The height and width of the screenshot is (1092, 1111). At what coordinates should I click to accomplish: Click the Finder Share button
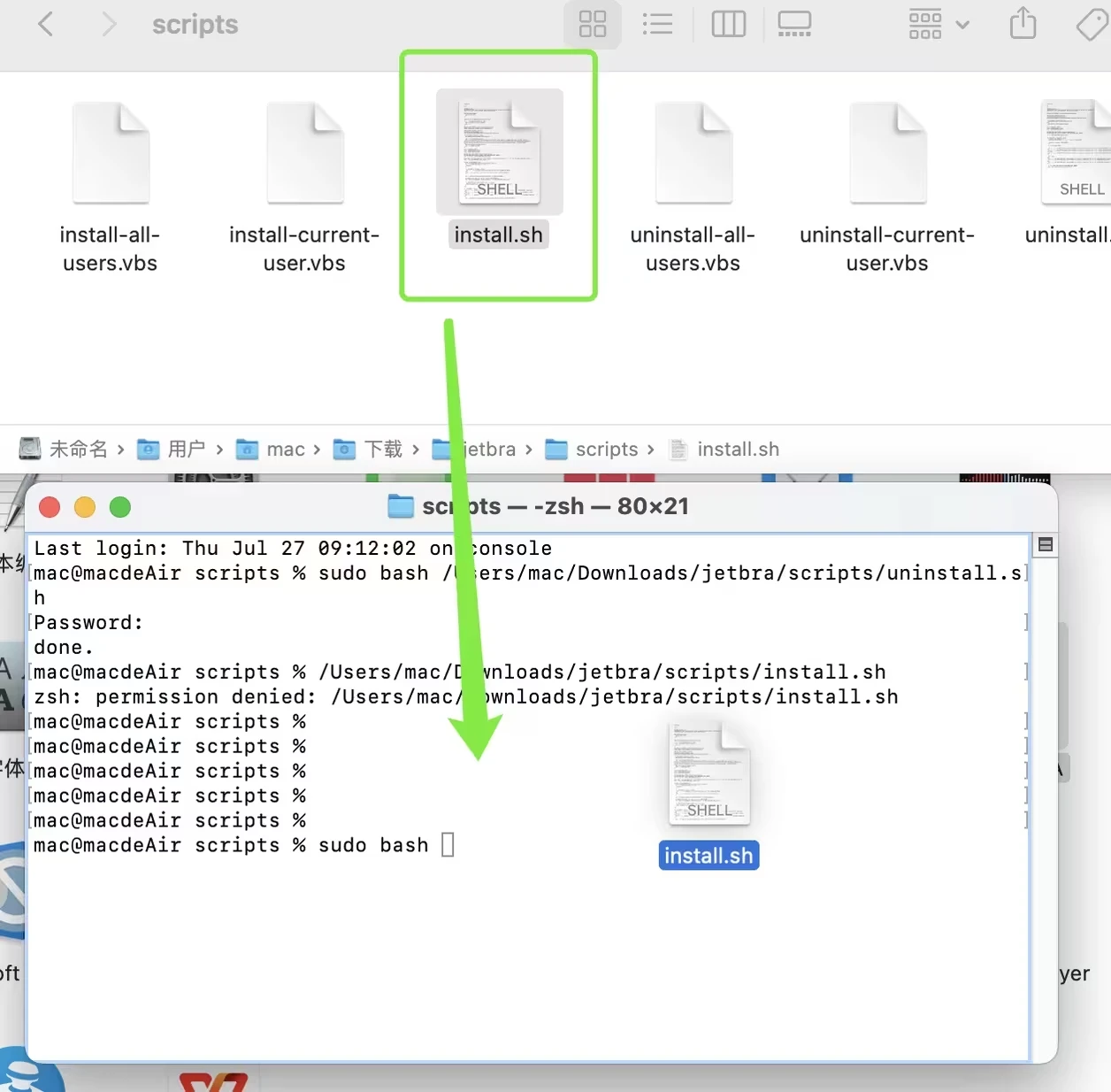pyautogui.click(x=1023, y=24)
